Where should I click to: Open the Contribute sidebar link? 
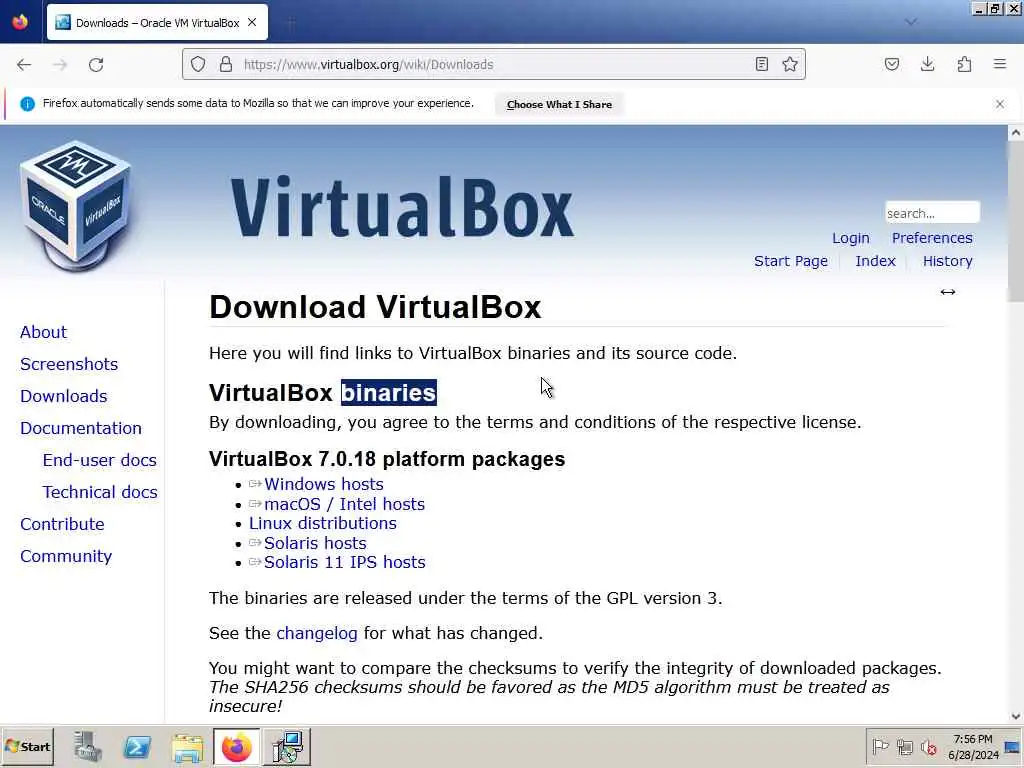[x=62, y=524]
